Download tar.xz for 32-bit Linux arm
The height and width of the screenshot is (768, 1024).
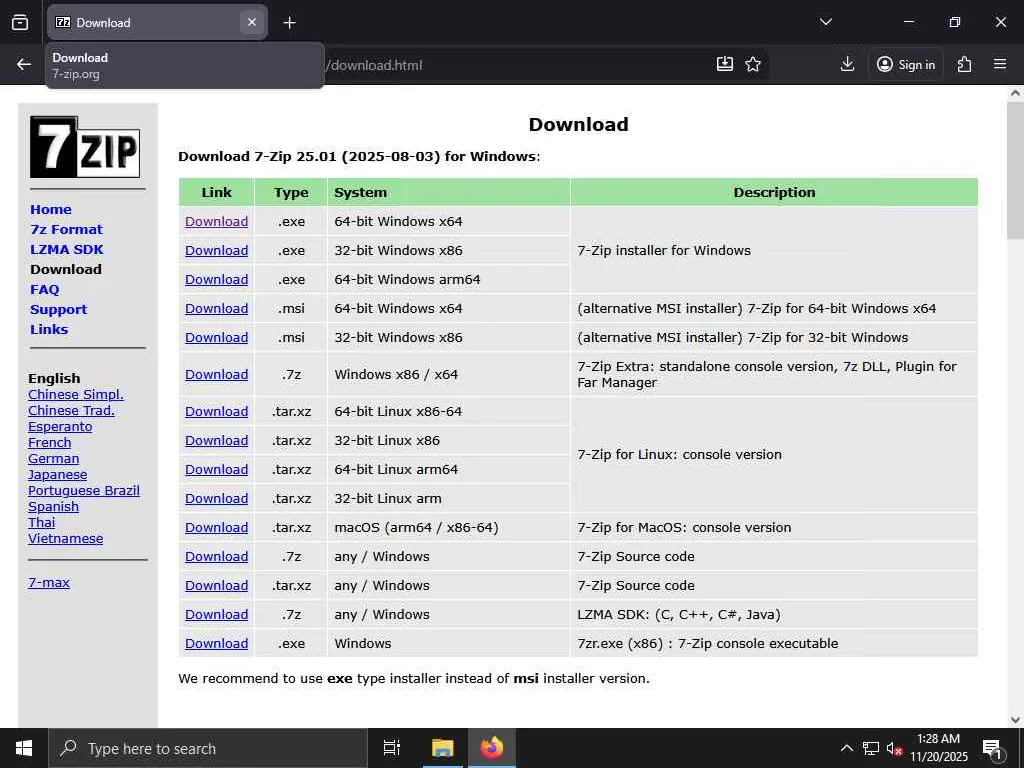point(216,499)
